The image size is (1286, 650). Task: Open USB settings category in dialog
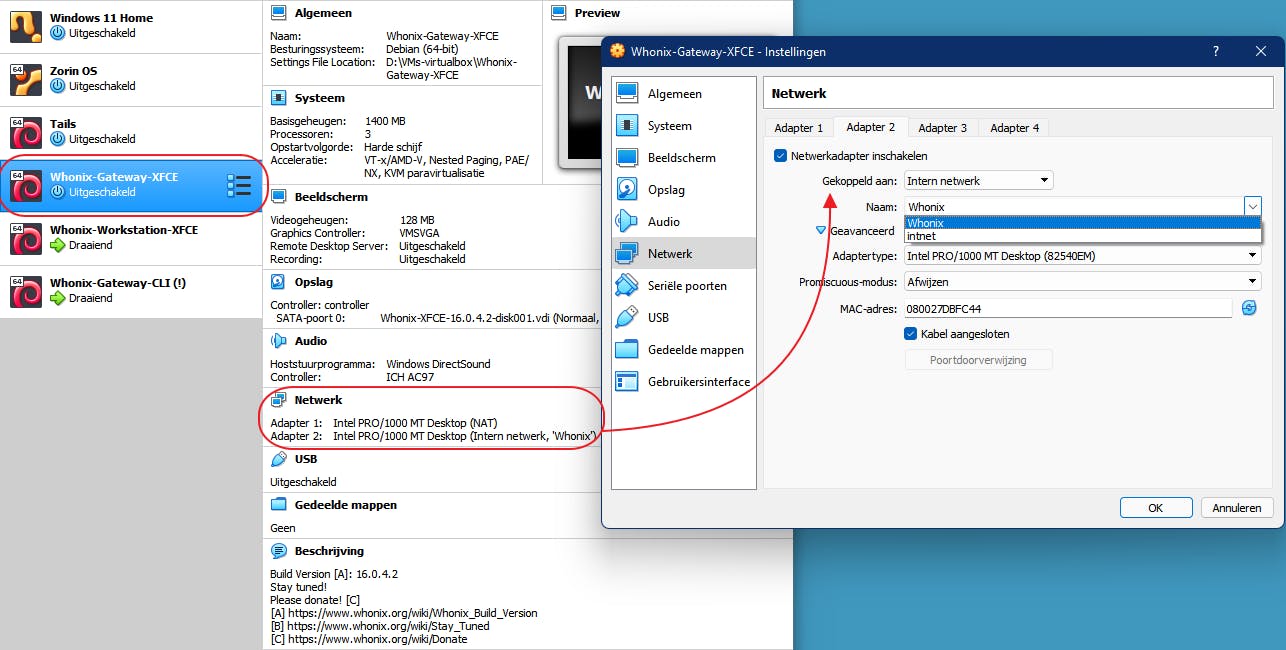pyautogui.click(x=684, y=318)
